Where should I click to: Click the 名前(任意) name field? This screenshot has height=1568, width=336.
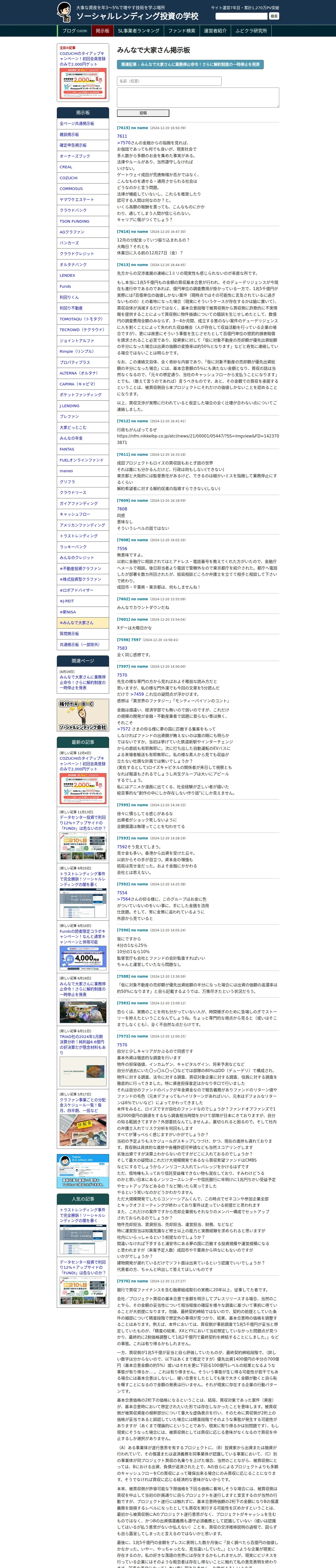[169, 81]
